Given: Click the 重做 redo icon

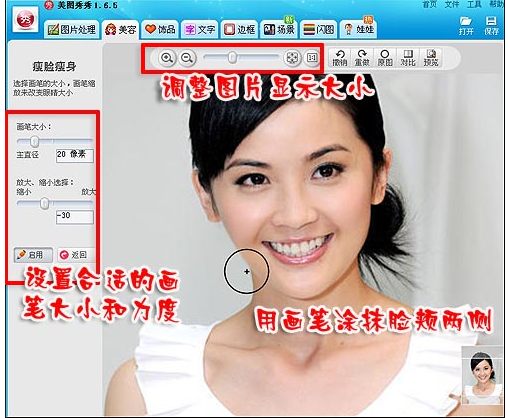Looking at the screenshot, I should point(362,58).
